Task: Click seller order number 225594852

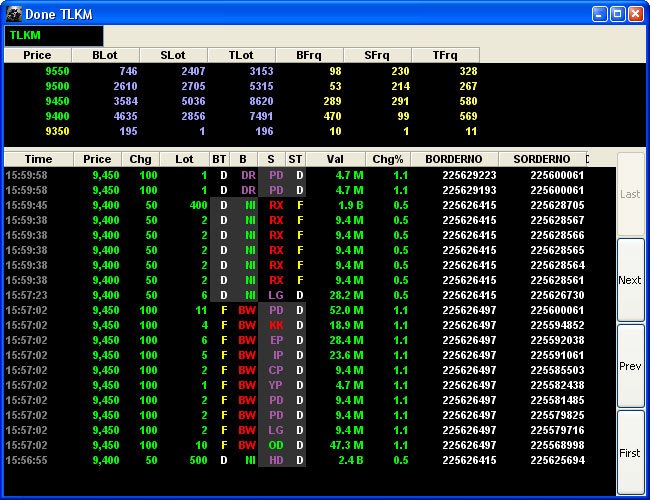Action: click(x=558, y=325)
